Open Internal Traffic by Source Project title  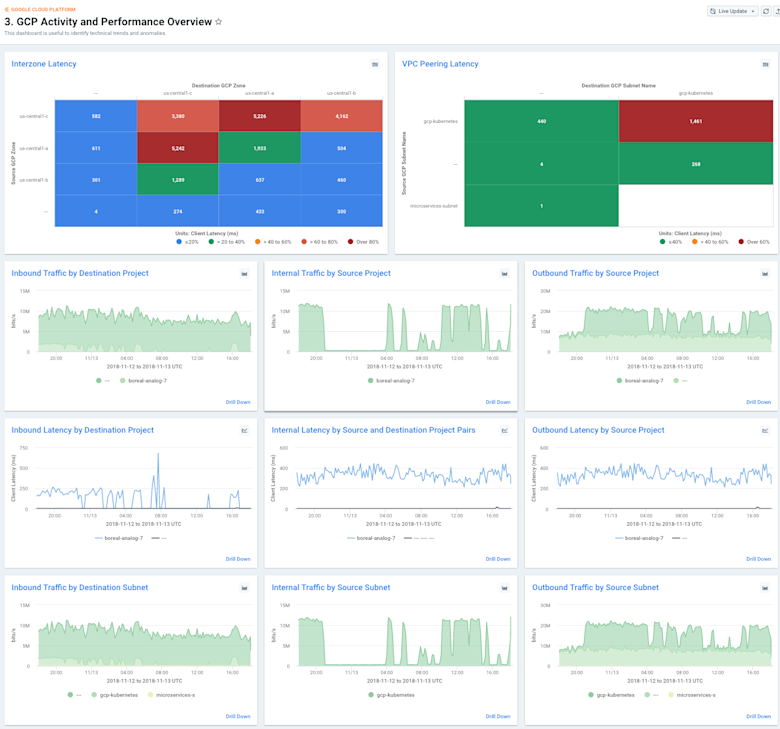(x=331, y=273)
